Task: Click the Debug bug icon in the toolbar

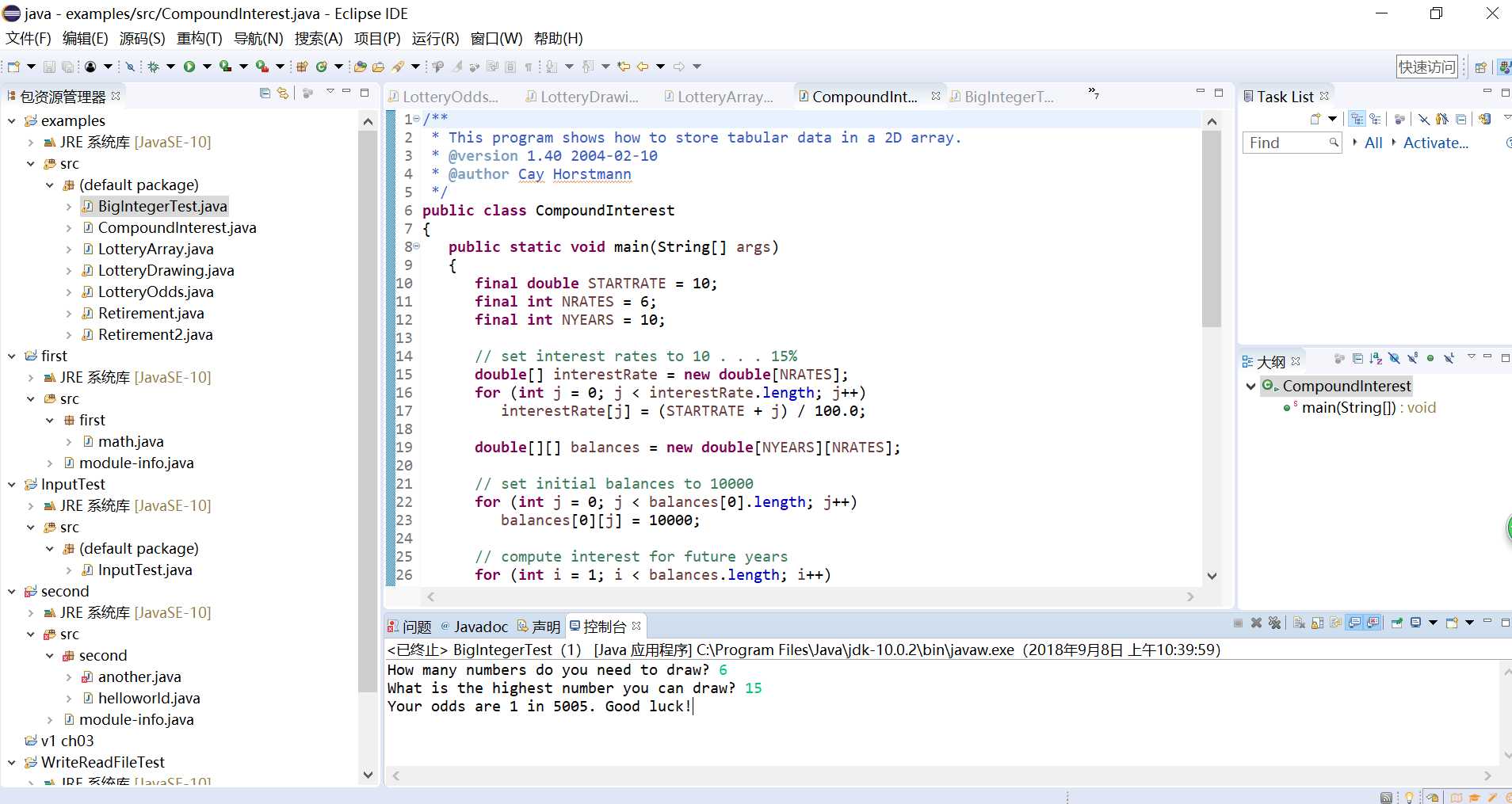Action: 154,67
